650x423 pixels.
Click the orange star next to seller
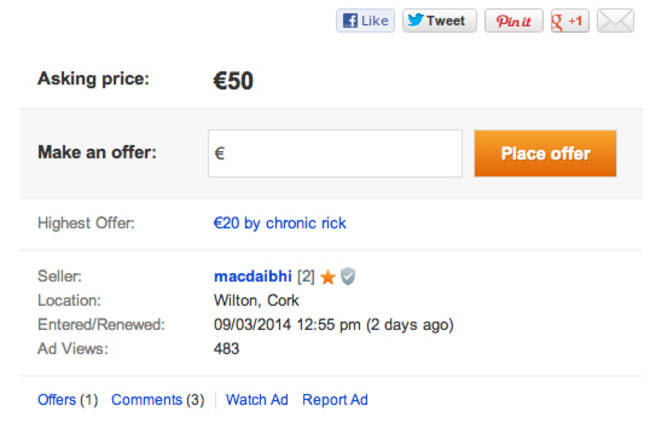coord(328,277)
